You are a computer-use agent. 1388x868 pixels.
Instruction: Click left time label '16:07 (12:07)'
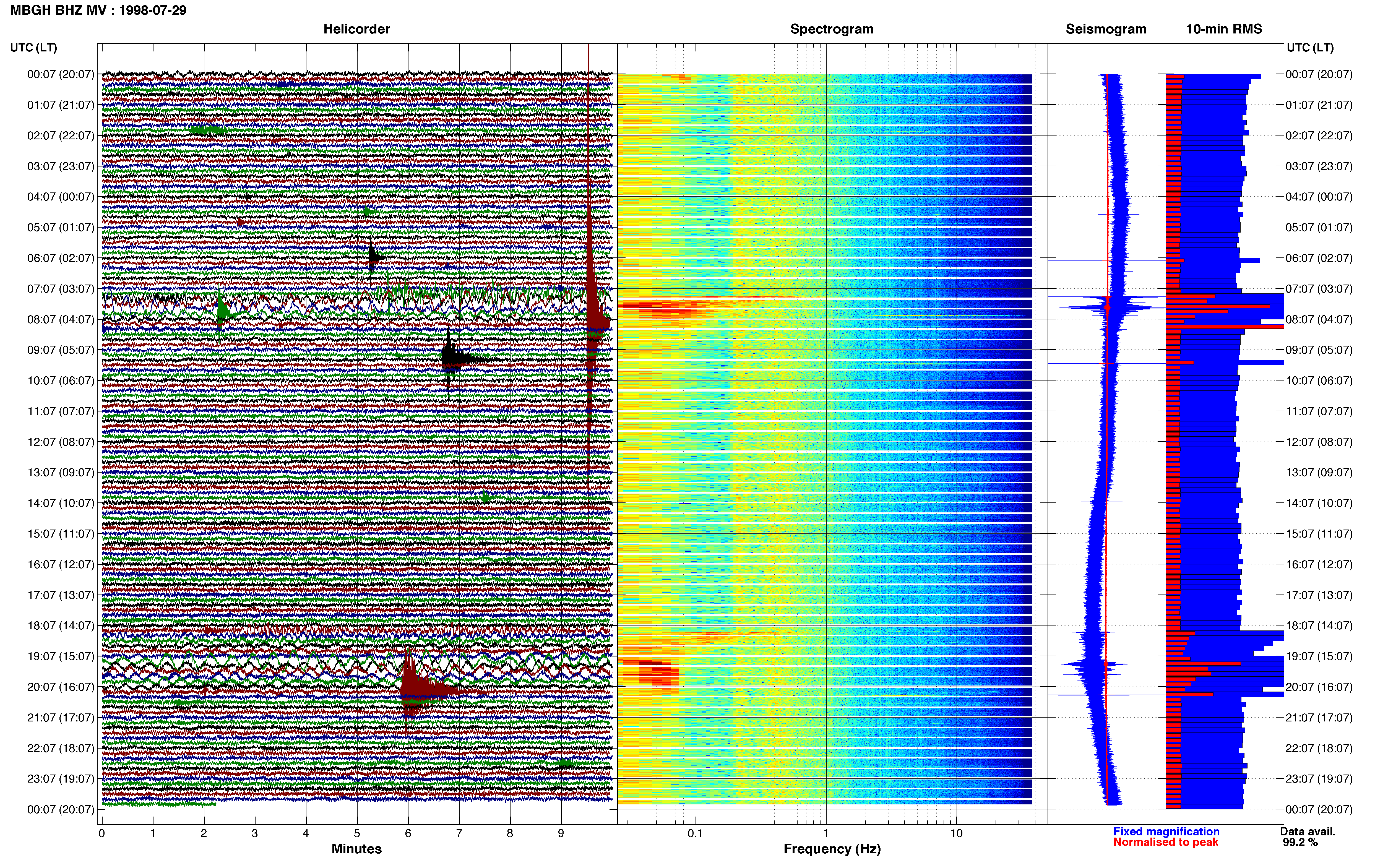point(61,564)
